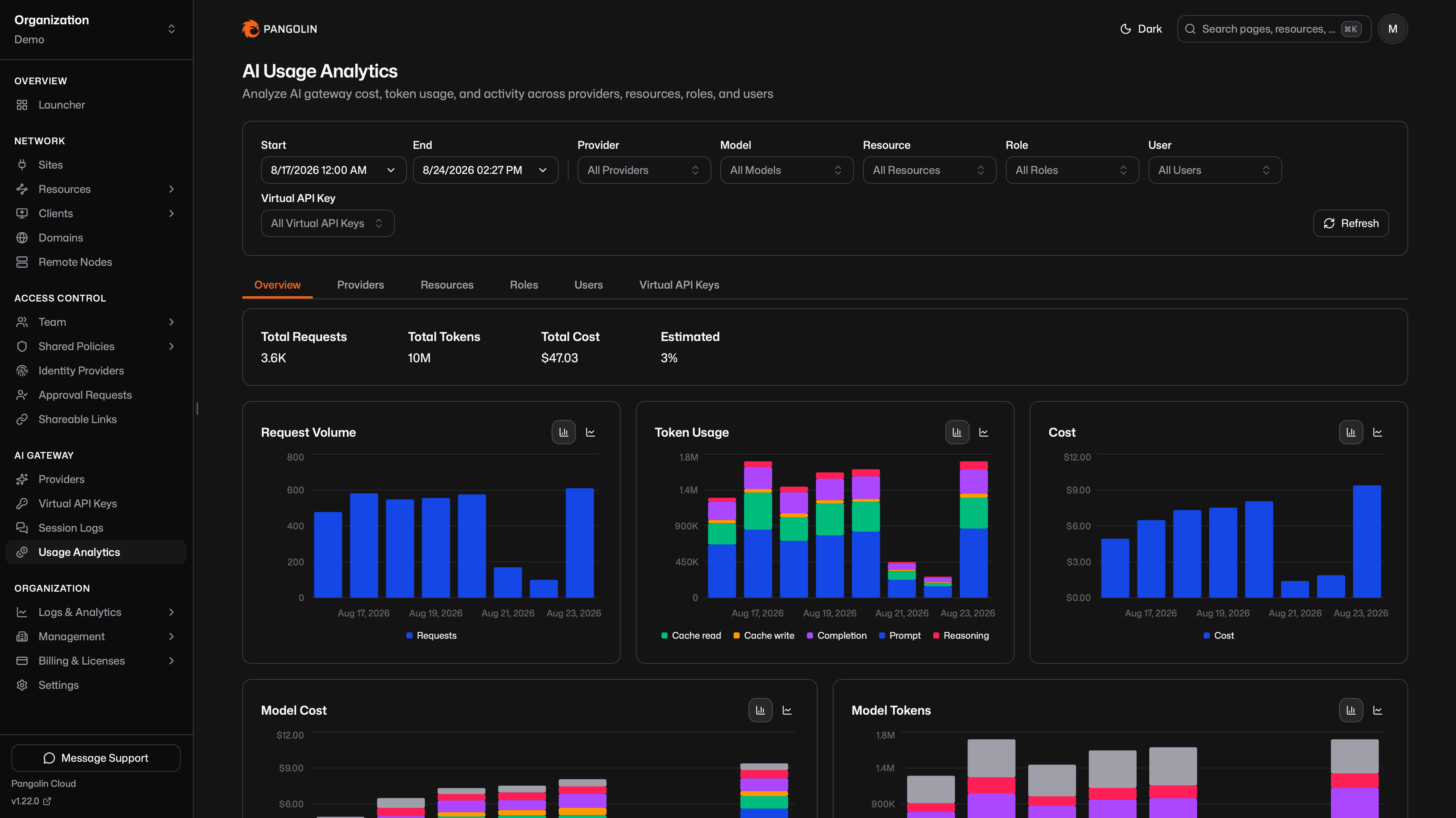Image resolution: width=1456 pixels, height=818 pixels.
Task: Switch Model Cost to line chart view
Action: click(787, 710)
